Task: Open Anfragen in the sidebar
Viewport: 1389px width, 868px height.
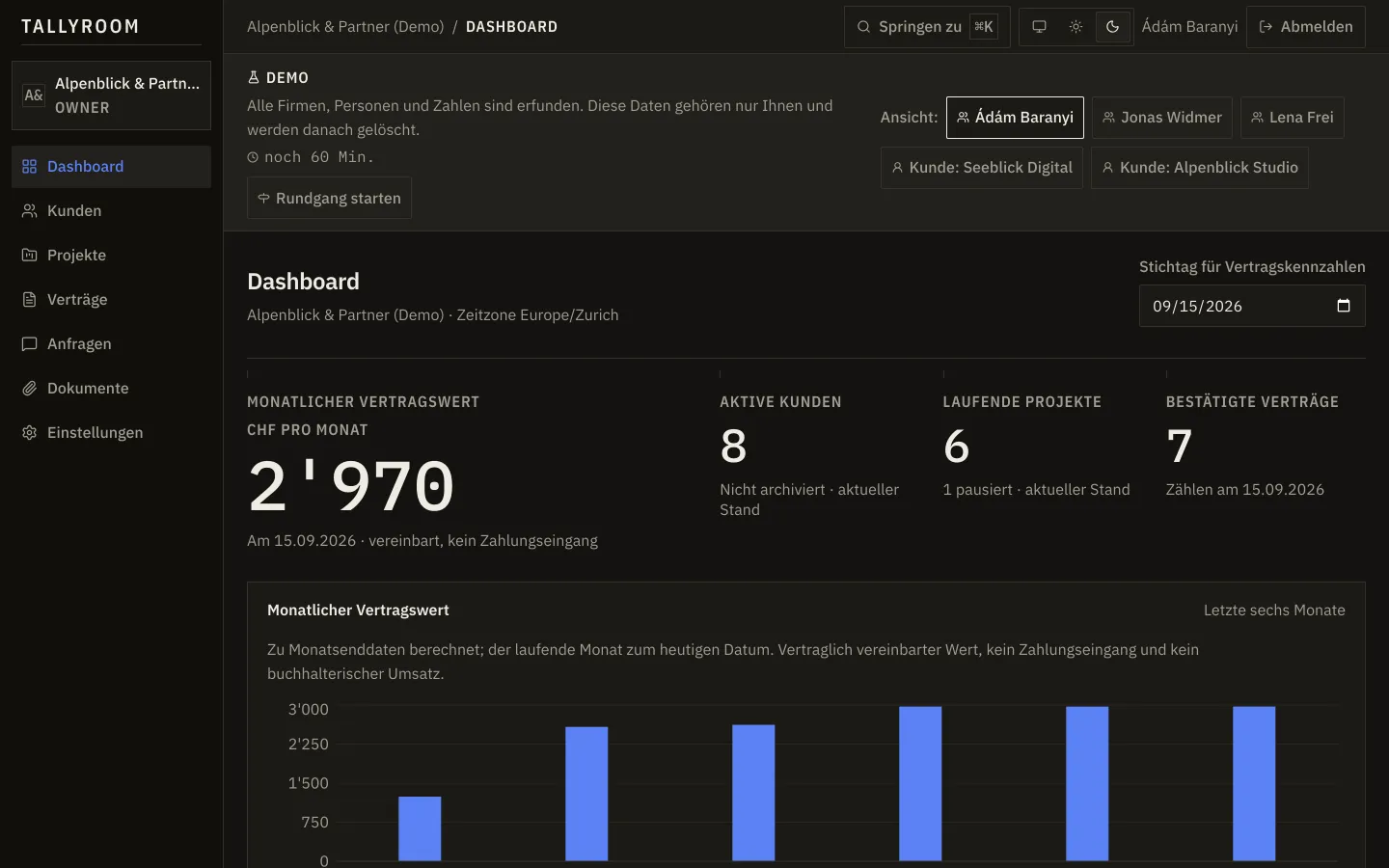Action: pos(111,344)
